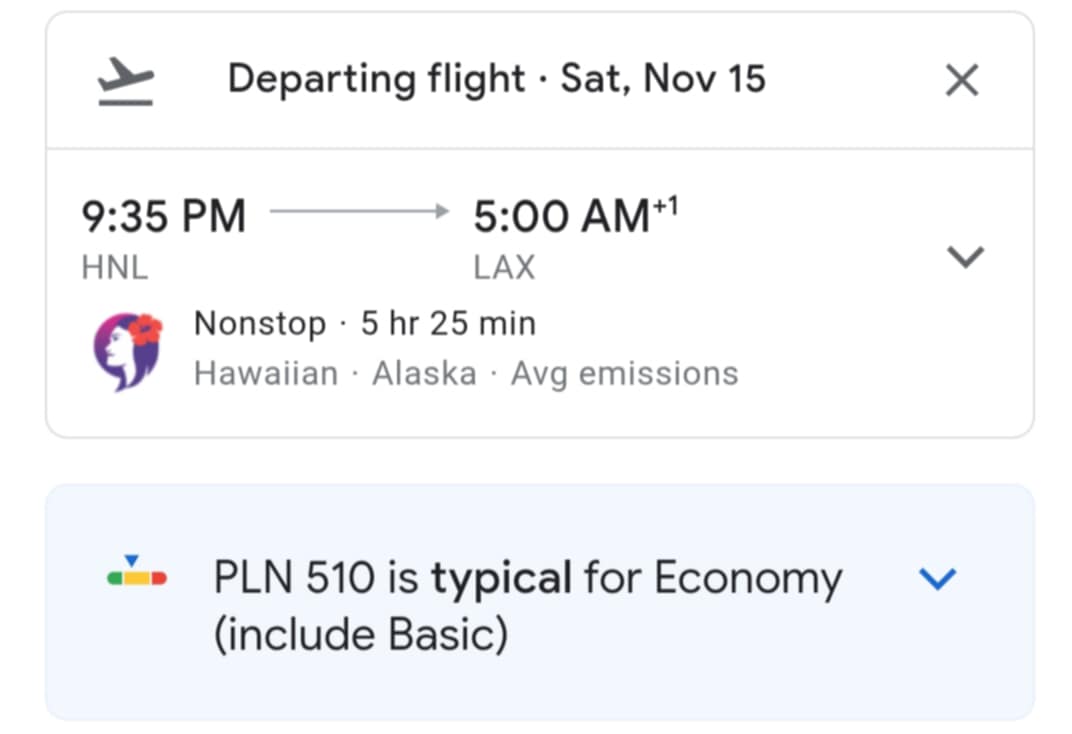
Task: Expand the PLN 510 price insight
Action: tap(937, 578)
